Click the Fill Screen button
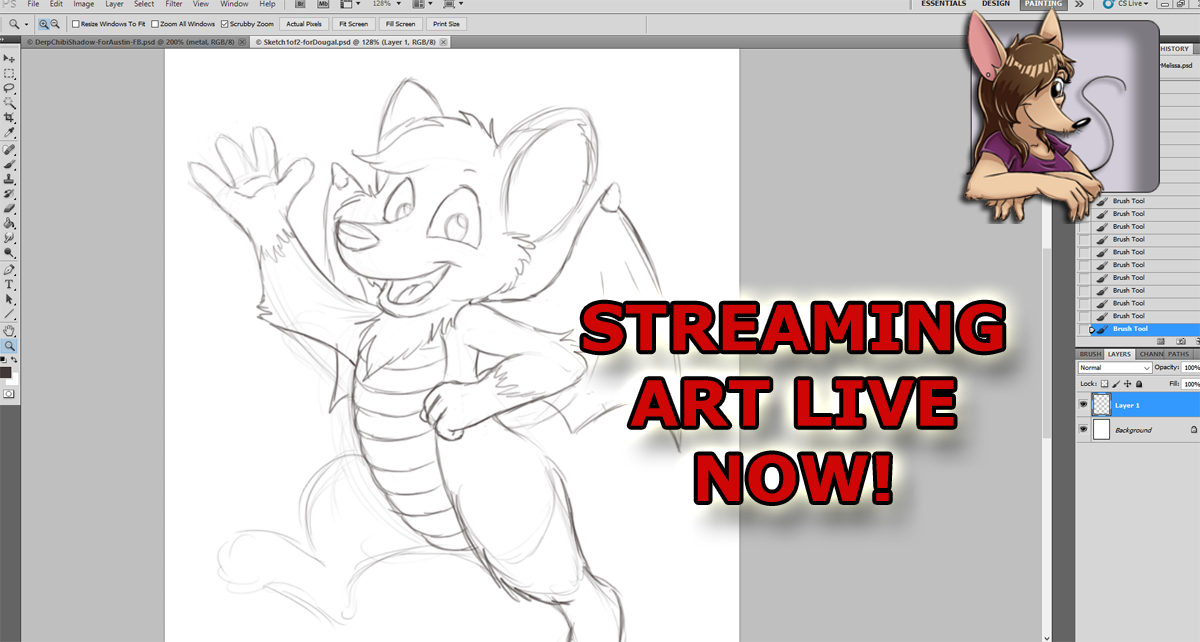Screen dimensions: 1200x642 tap(400, 23)
